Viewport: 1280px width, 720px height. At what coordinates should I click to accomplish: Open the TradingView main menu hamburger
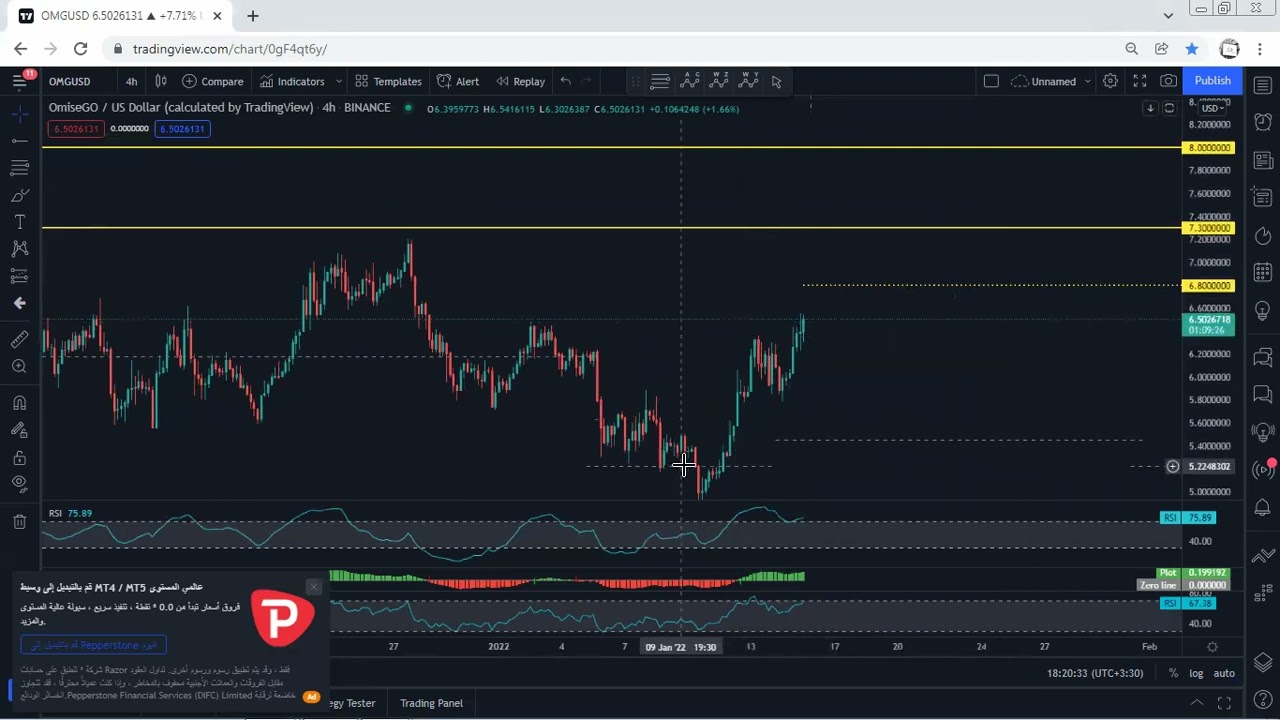(19, 81)
